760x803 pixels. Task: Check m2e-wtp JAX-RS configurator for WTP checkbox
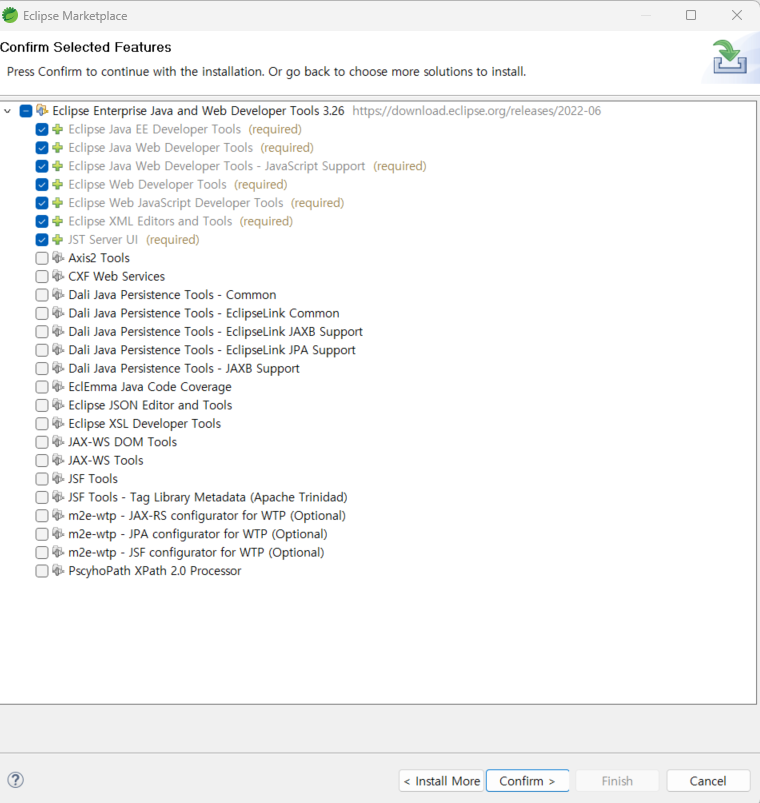42,516
